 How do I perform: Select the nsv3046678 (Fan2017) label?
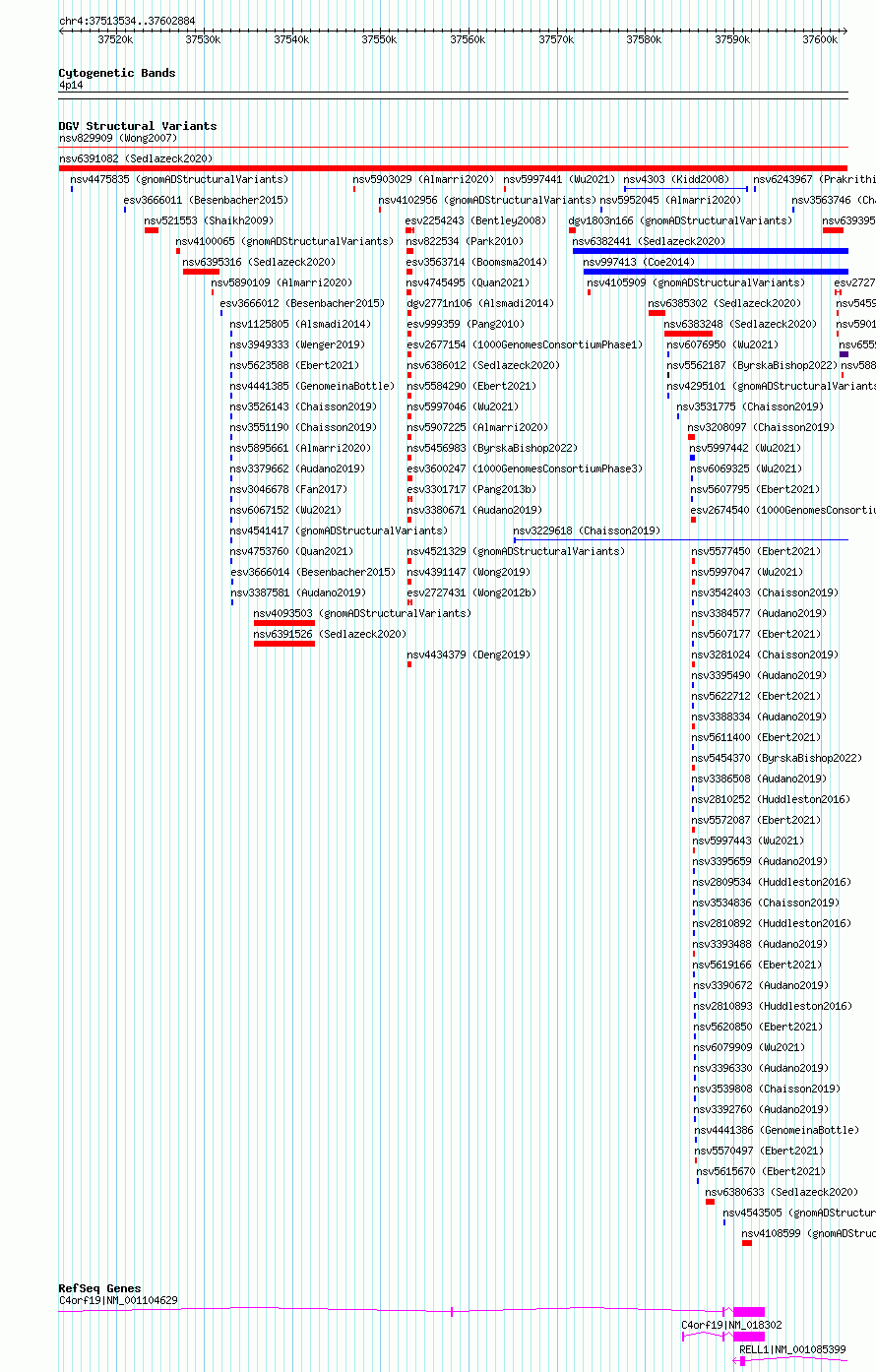click(x=288, y=489)
